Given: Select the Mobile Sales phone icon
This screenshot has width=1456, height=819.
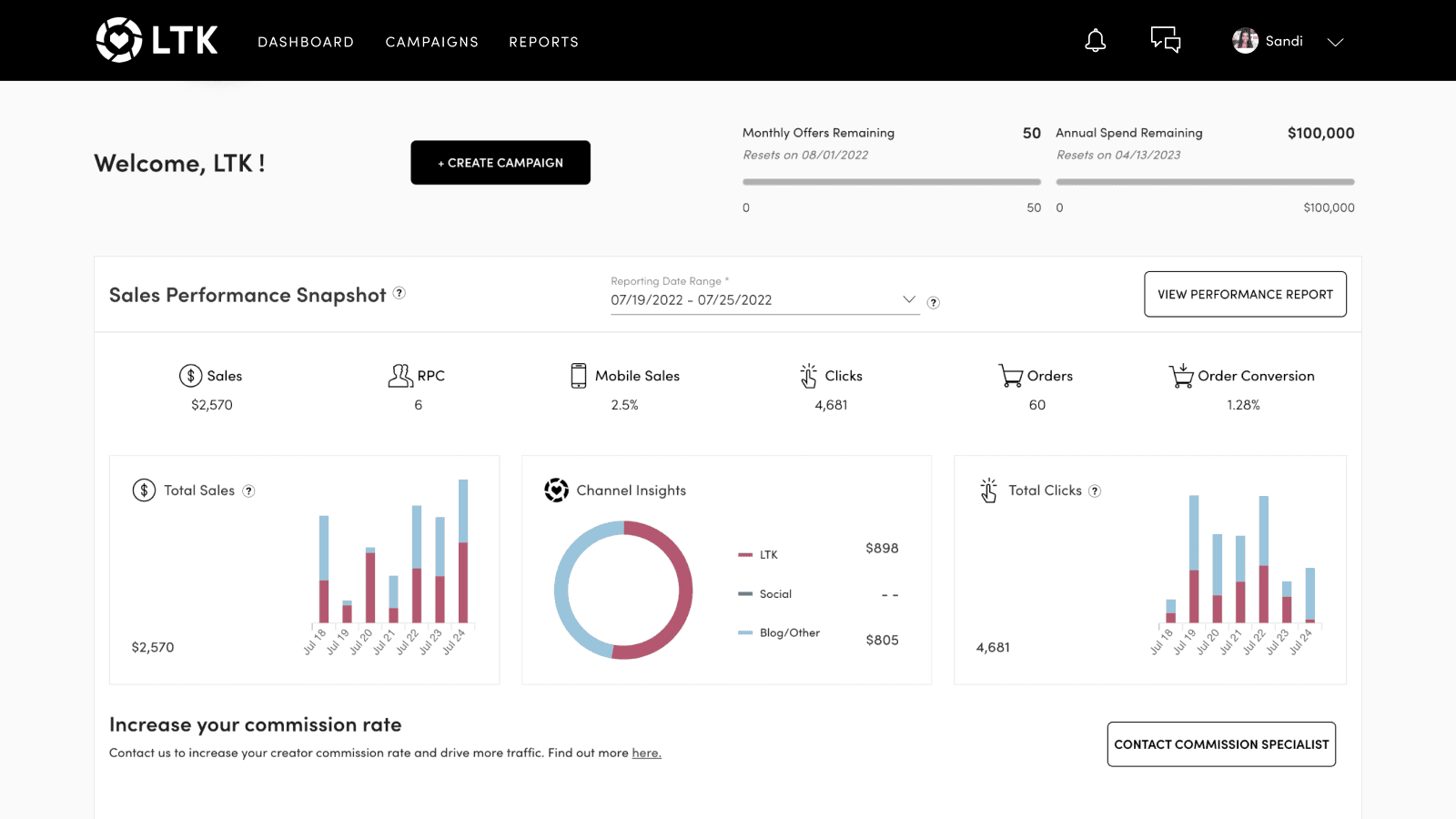Looking at the screenshot, I should pos(577,375).
